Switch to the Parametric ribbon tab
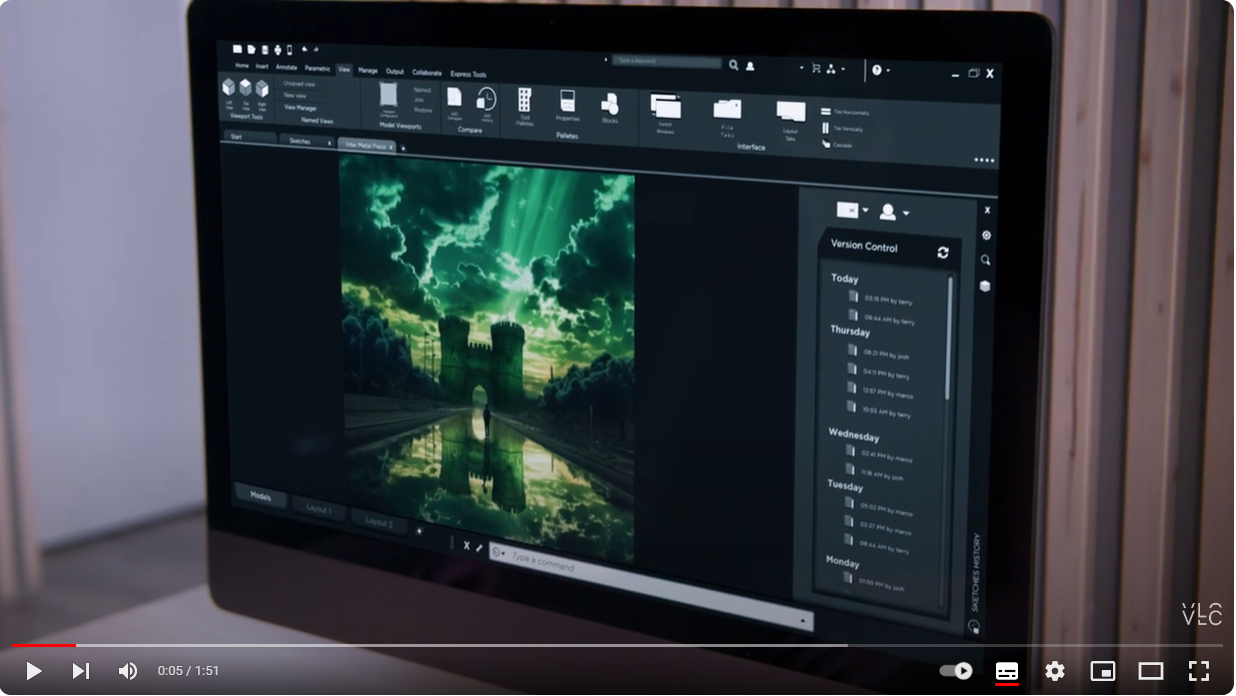Image resolution: width=1236 pixels, height=696 pixels. click(317, 68)
